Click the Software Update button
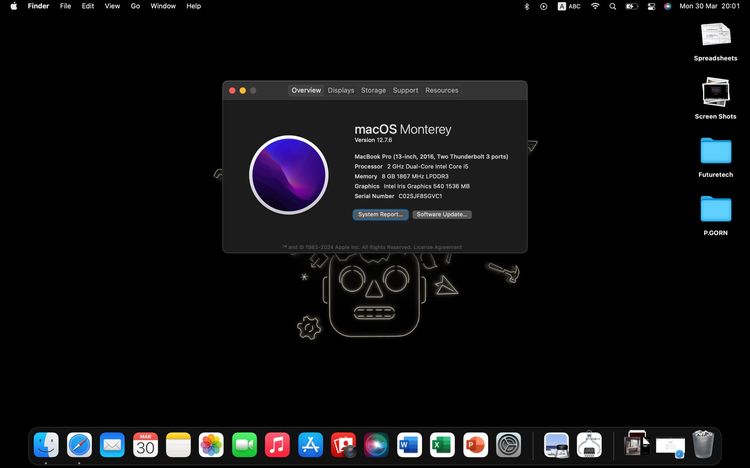The image size is (750, 468). [442, 214]
